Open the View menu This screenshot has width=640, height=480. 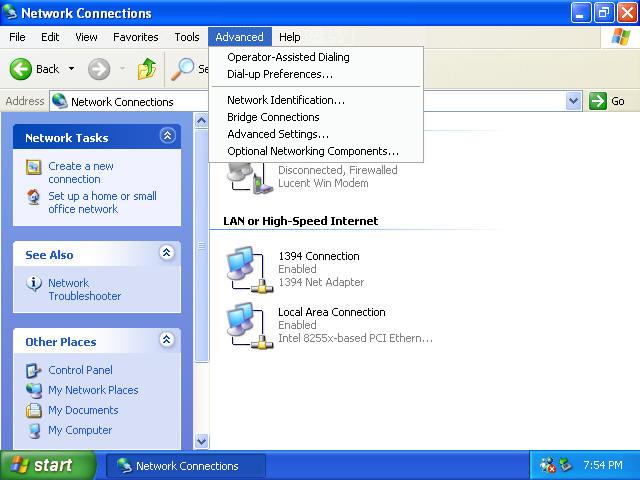click(x=86, y=37)
